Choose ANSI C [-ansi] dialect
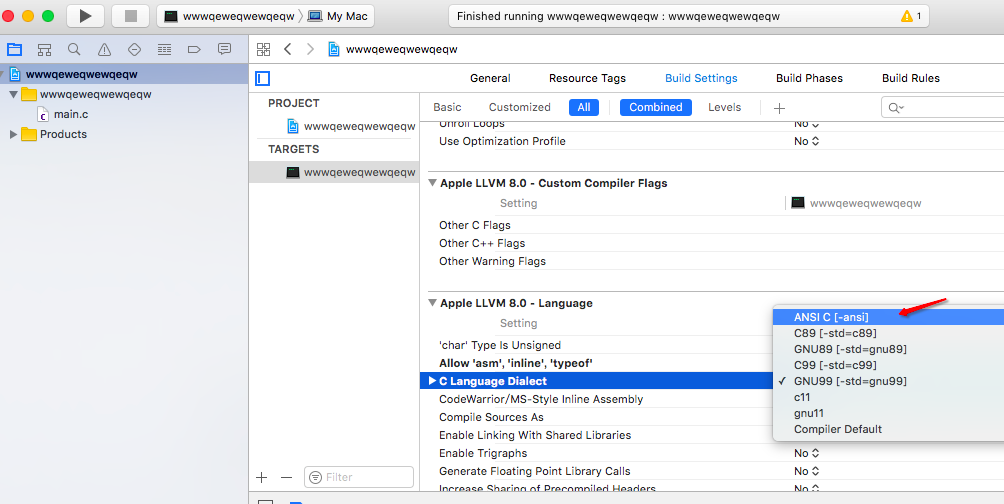Image resolution: width=1004 pixels, height=504 pixels. 889,317
